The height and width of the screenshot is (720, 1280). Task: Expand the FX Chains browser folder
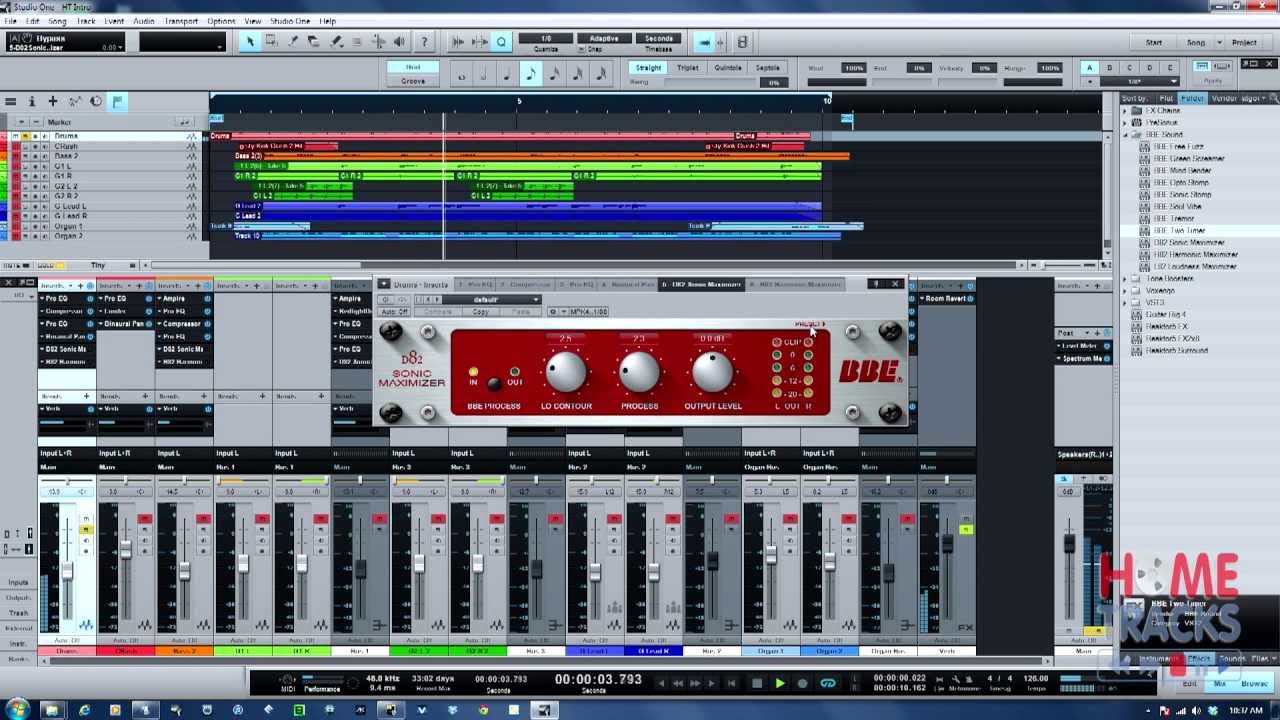click(x=1125, y=111)
